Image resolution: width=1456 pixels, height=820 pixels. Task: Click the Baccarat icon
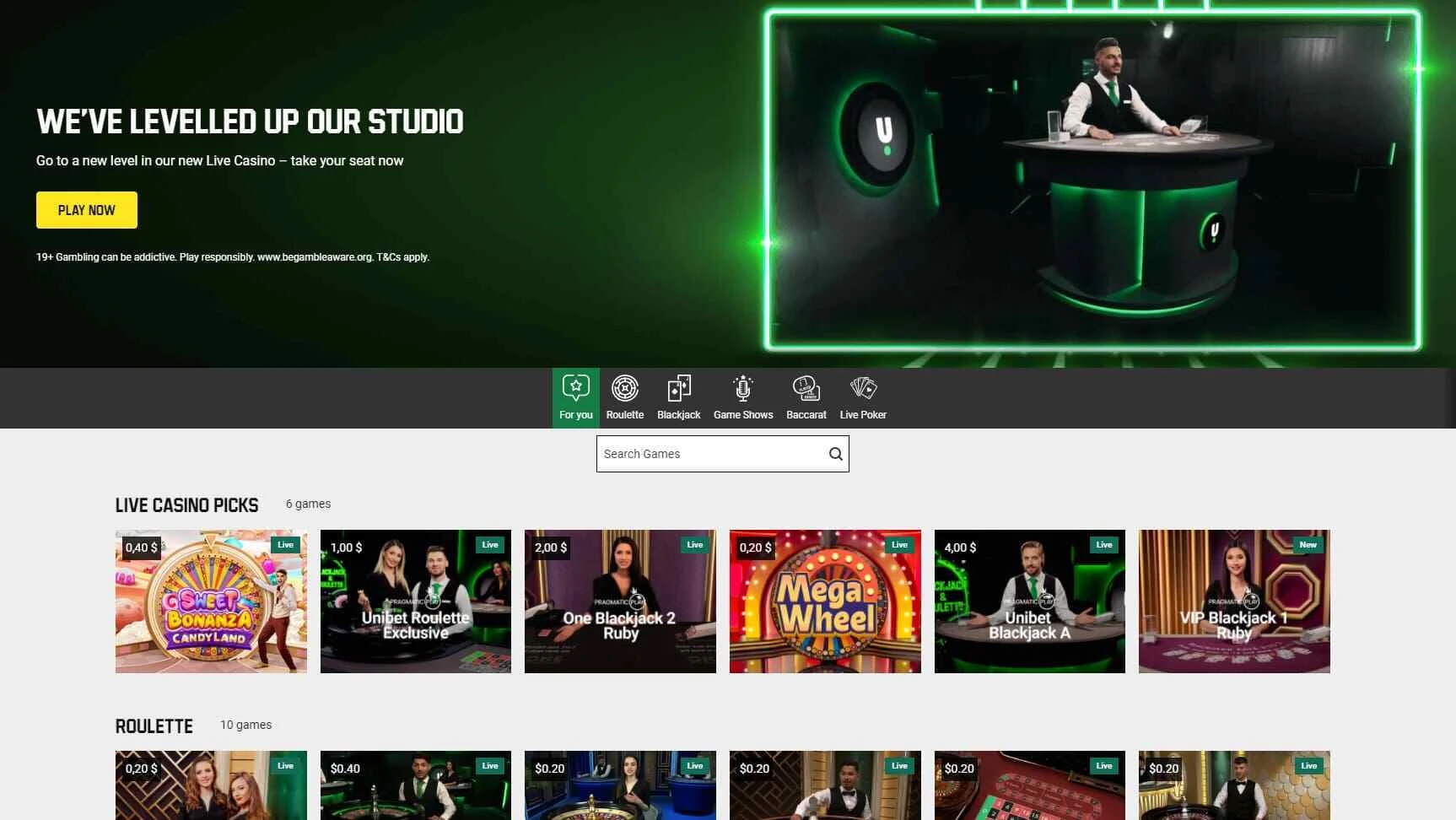pos(806,388)
